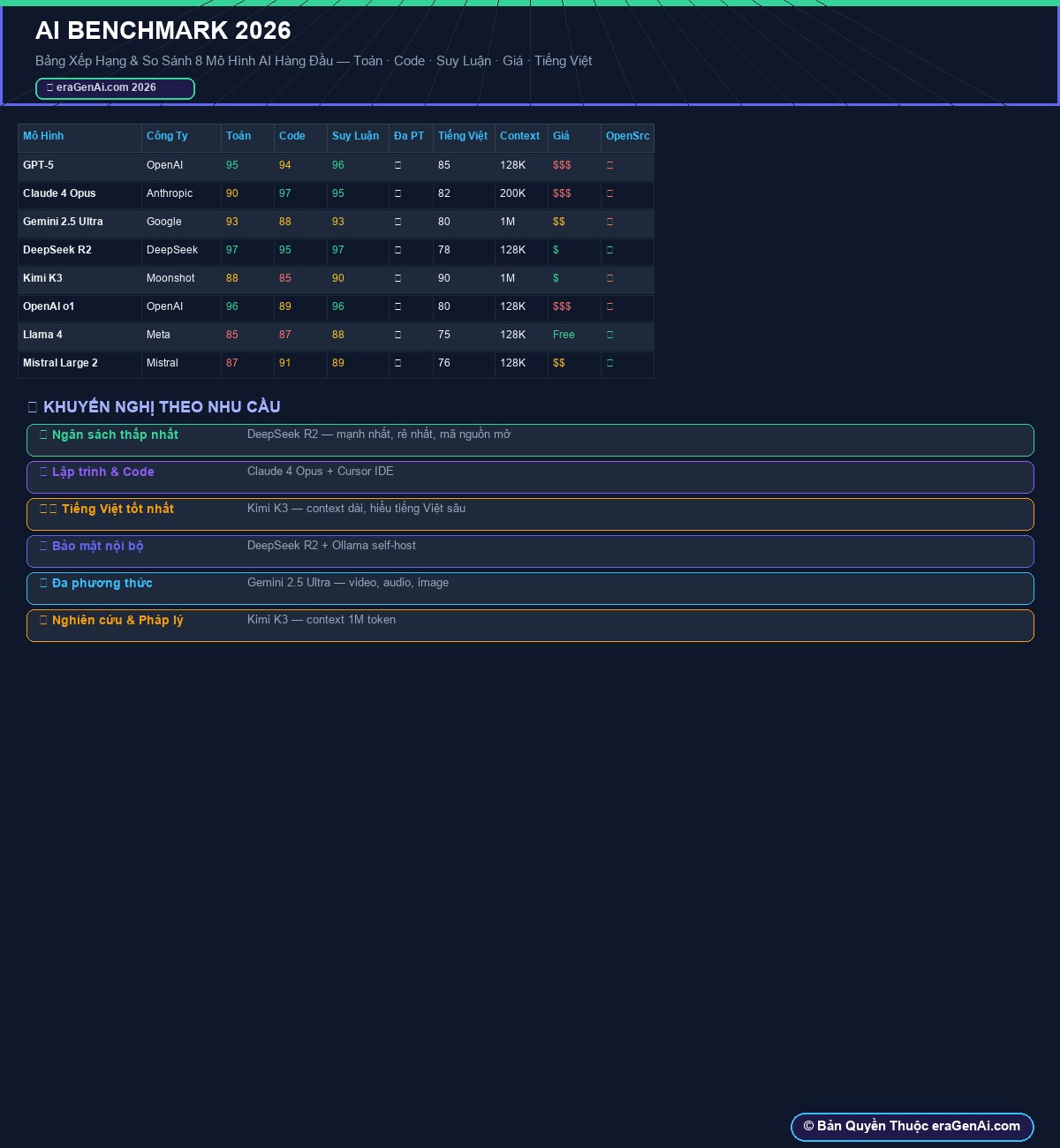Click the OpenSrc icon in GPT-5 row
This screenshot has height=1148, width=1060.
pyautogui.click(x=609, y=165)
